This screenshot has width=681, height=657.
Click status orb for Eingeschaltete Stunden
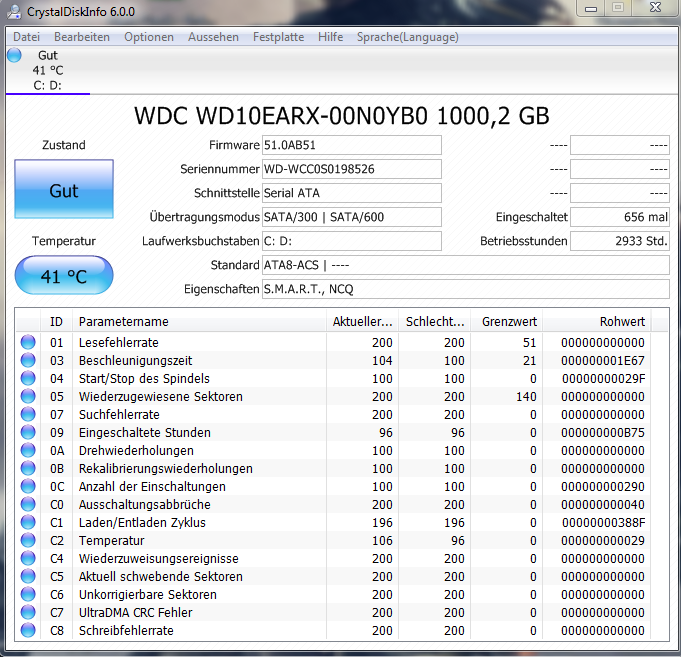(28, 432)
